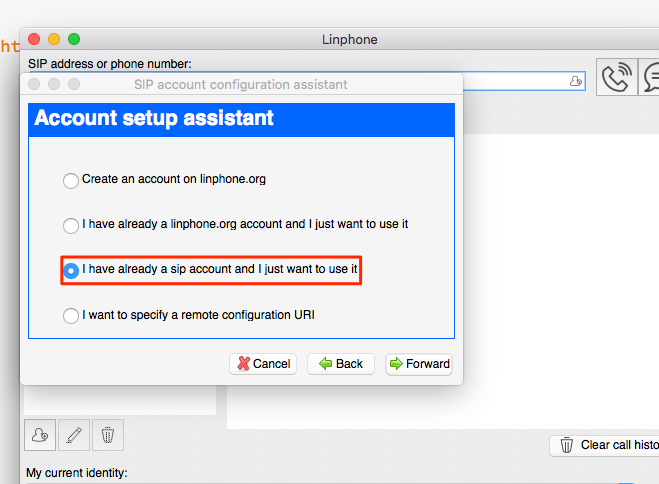Image resolution: width=659 pixels, height=484 pixels.
Task: Minimize Linphone with the yellow button
Action: 54,39
